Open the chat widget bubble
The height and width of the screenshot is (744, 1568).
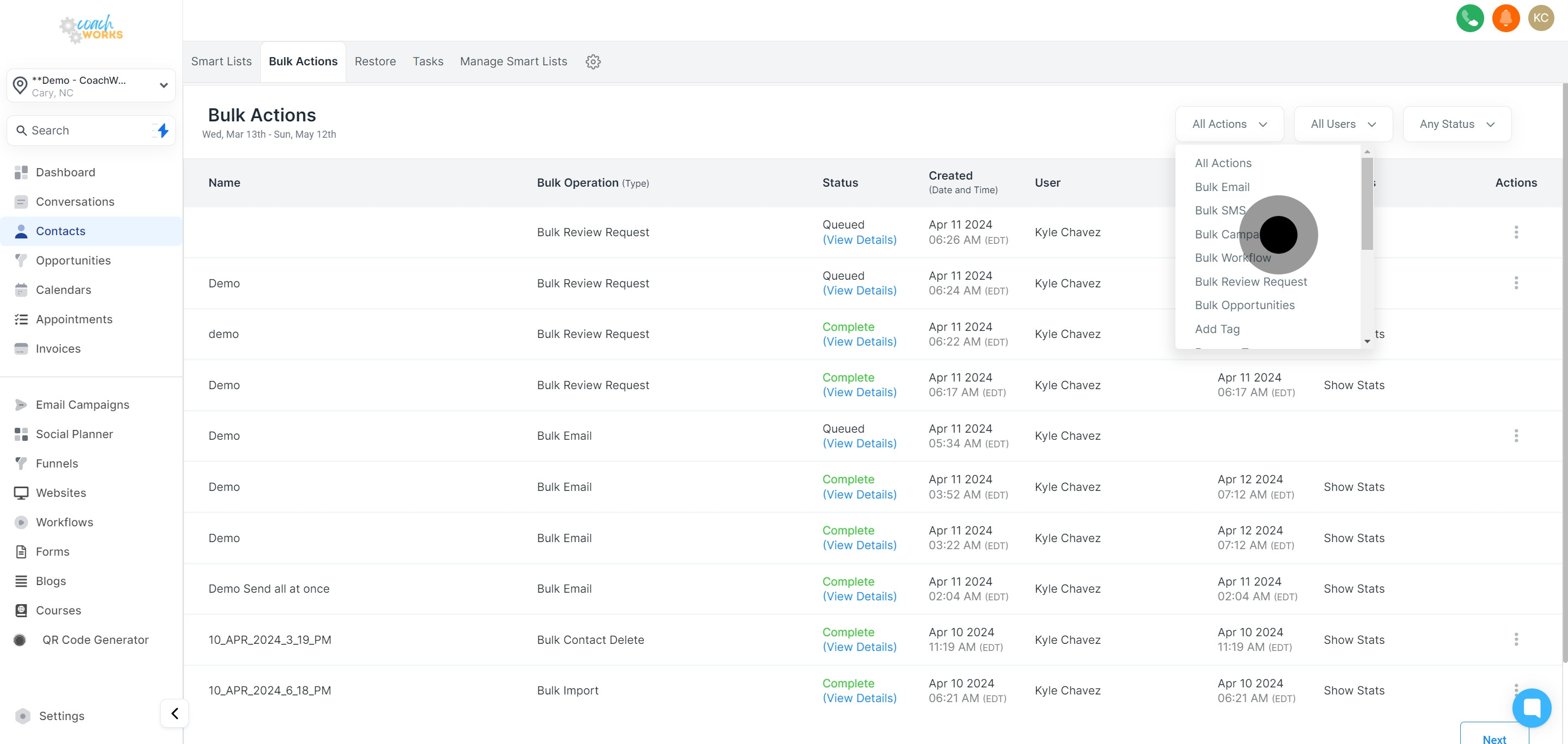click(x=1532, y=708)
